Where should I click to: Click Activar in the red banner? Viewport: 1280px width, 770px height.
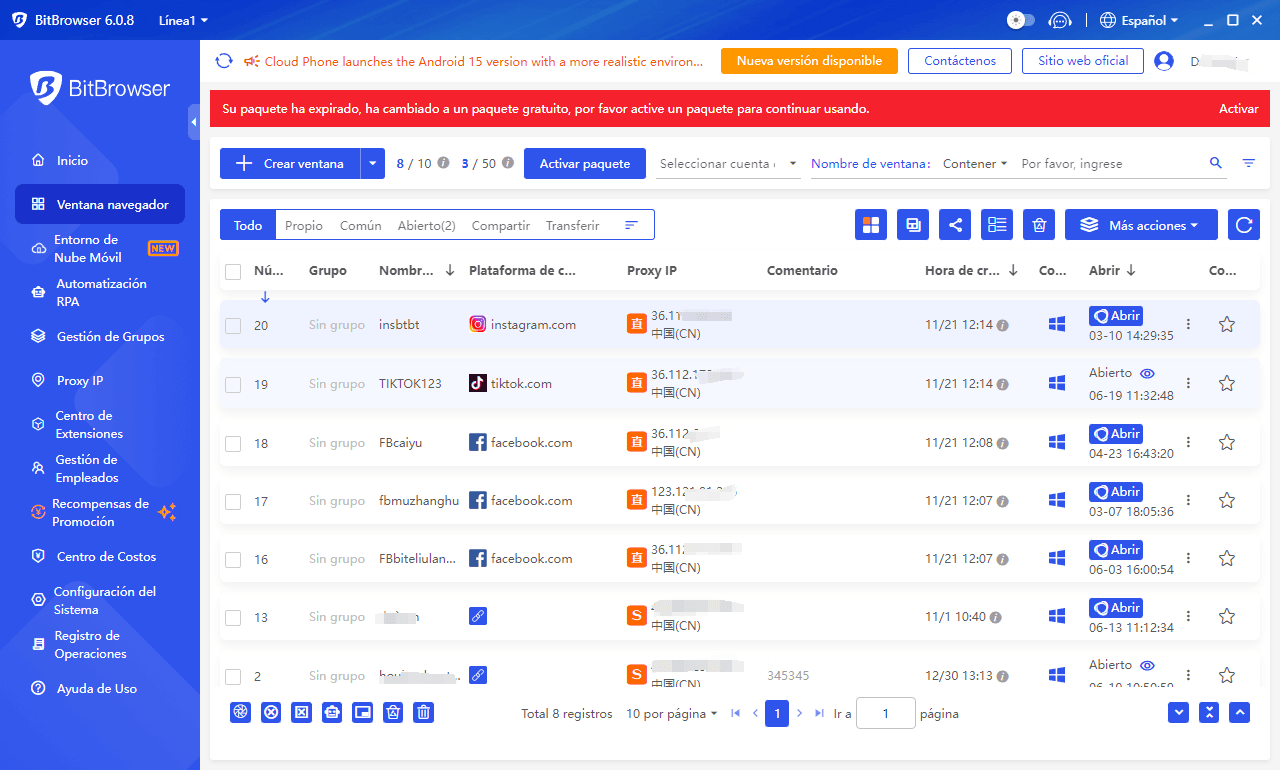pos(1238,109)
